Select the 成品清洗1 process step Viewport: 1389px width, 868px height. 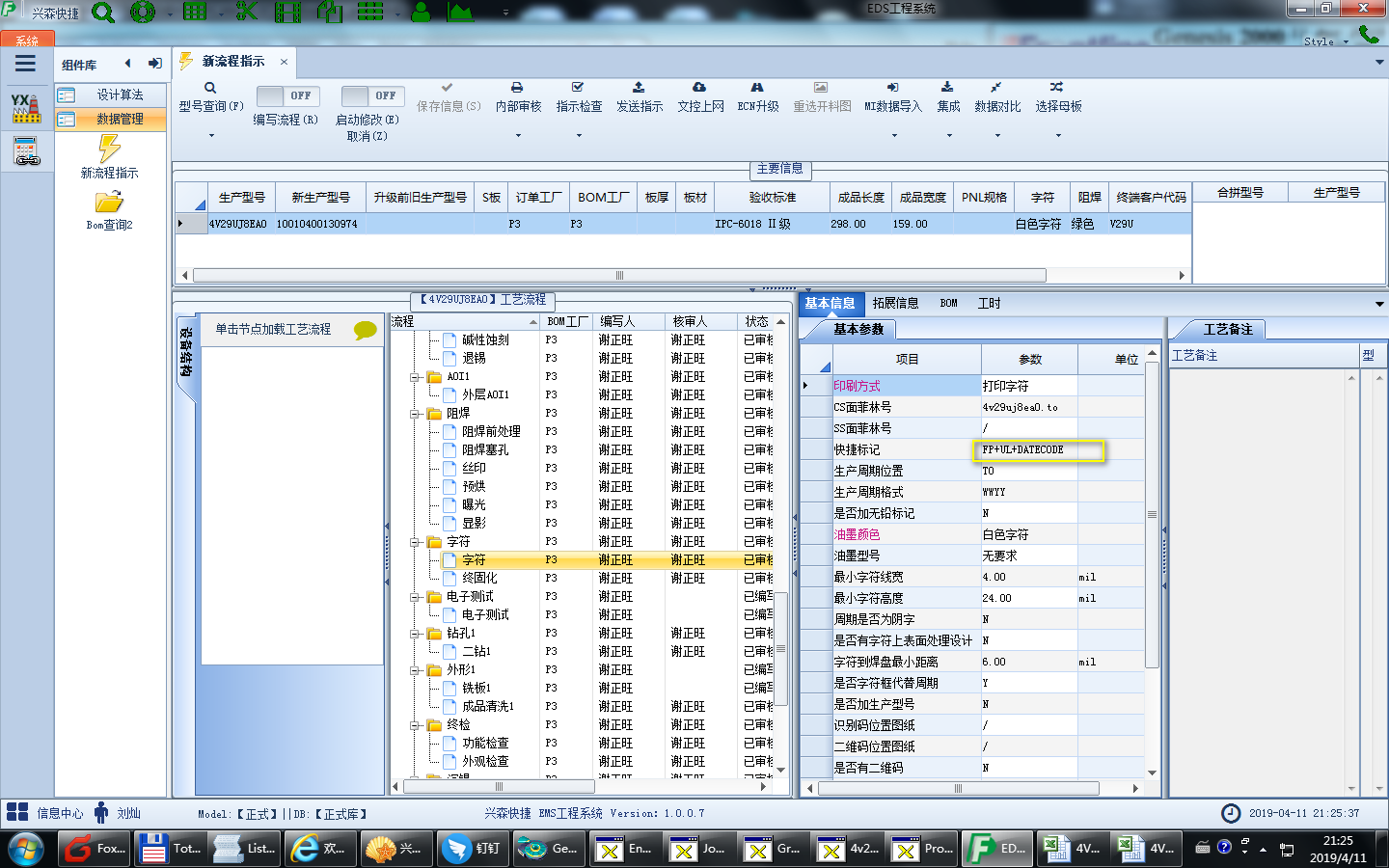(487, 707)
